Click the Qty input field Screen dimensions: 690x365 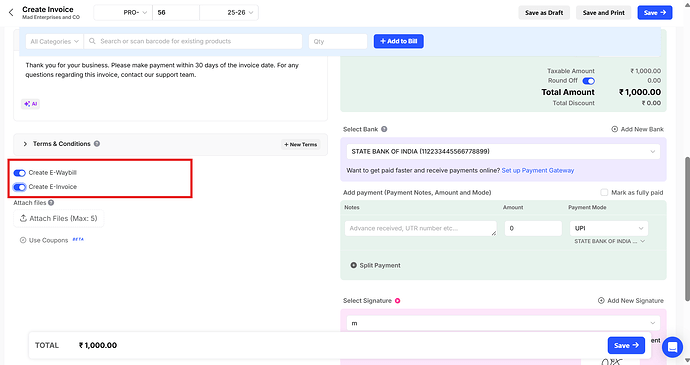[x=338, y=41]
